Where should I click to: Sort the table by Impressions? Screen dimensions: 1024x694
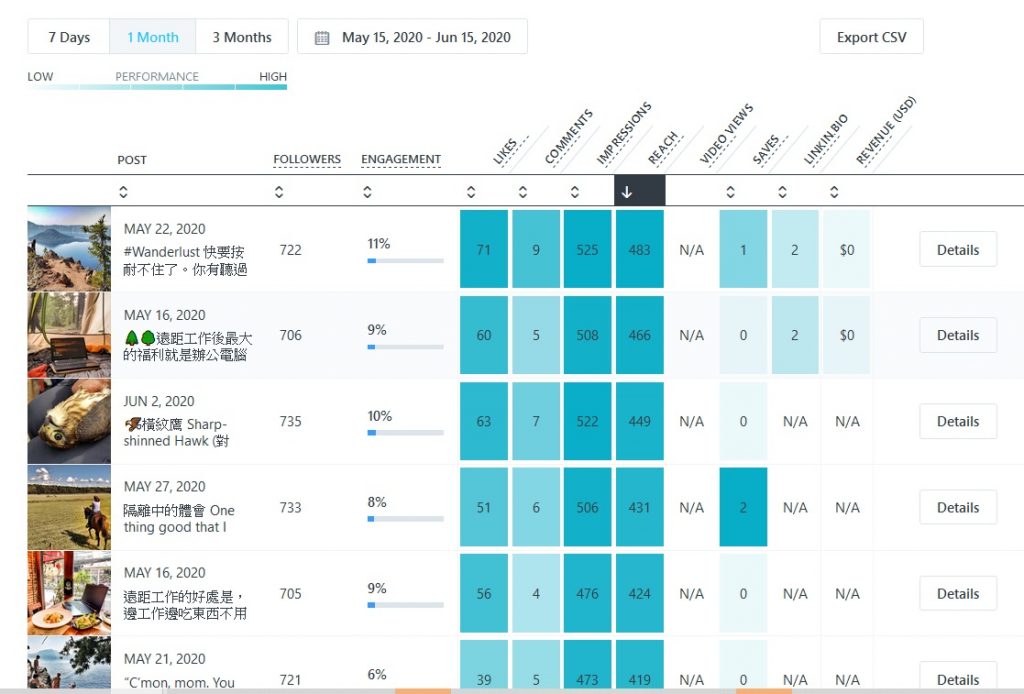[572, 190]
